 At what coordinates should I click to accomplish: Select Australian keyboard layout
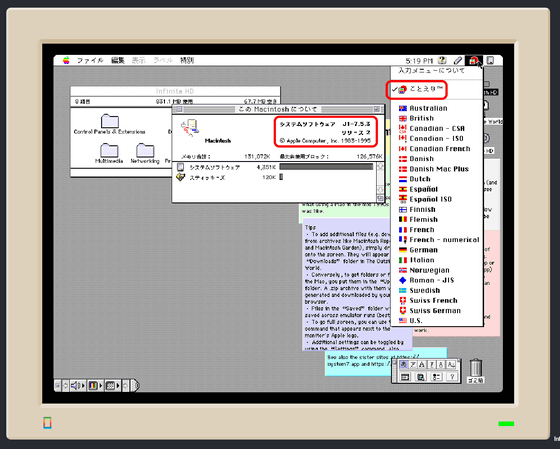[437, 108]
